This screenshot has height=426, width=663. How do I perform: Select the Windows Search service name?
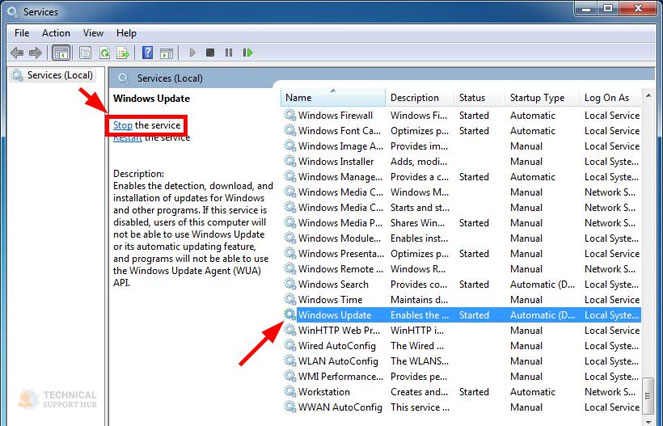pyautogui.click(x=333, y=284)
